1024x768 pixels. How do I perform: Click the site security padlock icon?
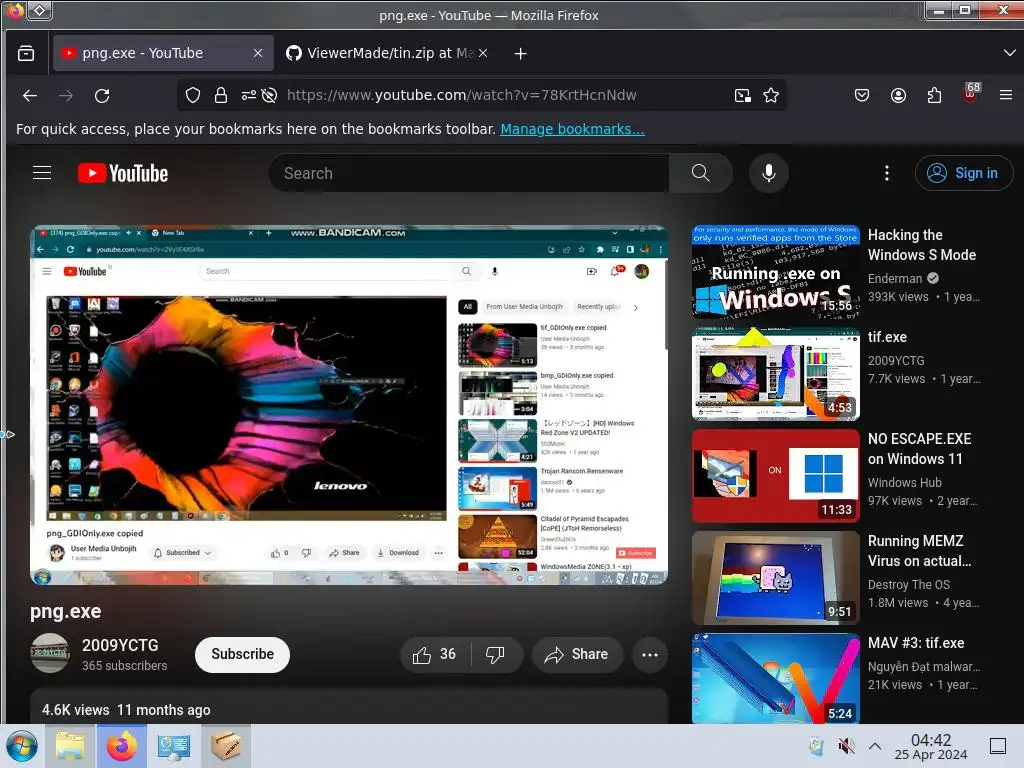point(221,95)
